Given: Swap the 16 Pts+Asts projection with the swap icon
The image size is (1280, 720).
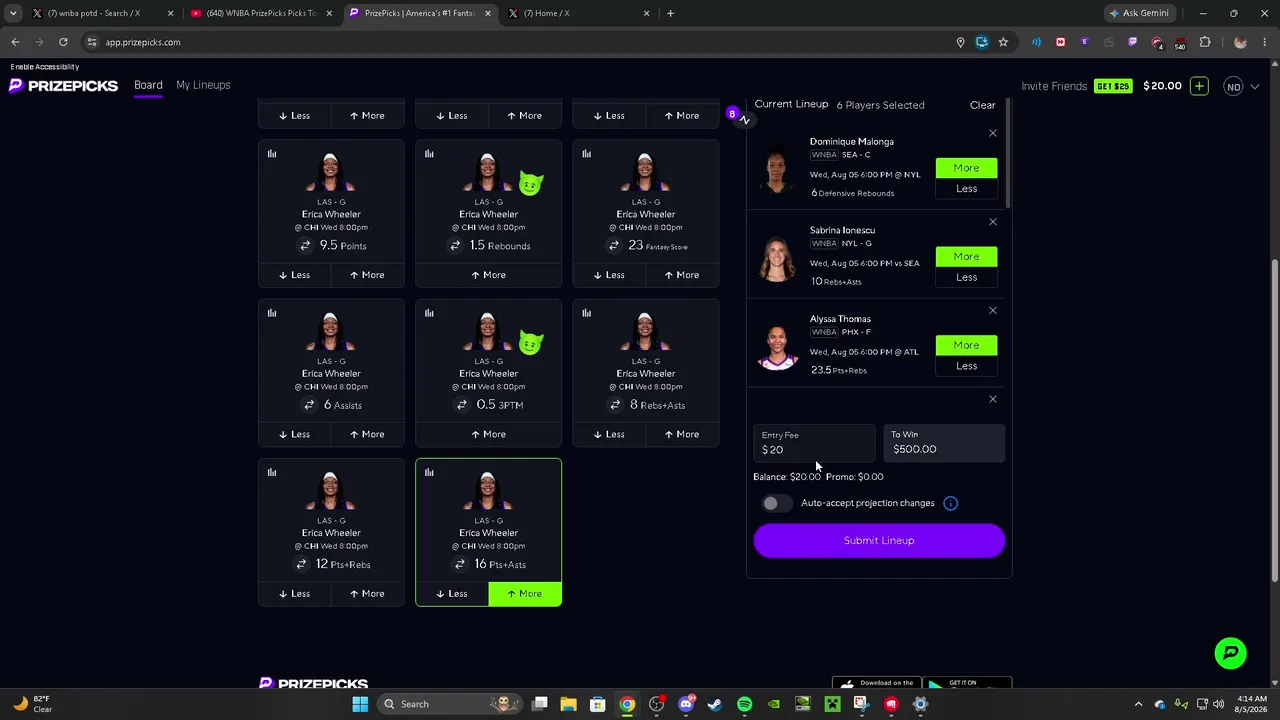Looking at the screenshot, I should coord(459,564).
